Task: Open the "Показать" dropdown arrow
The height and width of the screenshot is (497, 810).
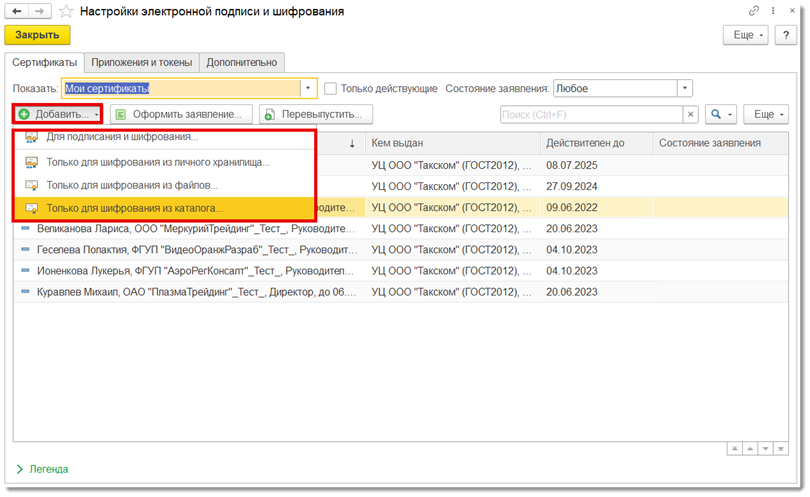Action: [308, 88]
